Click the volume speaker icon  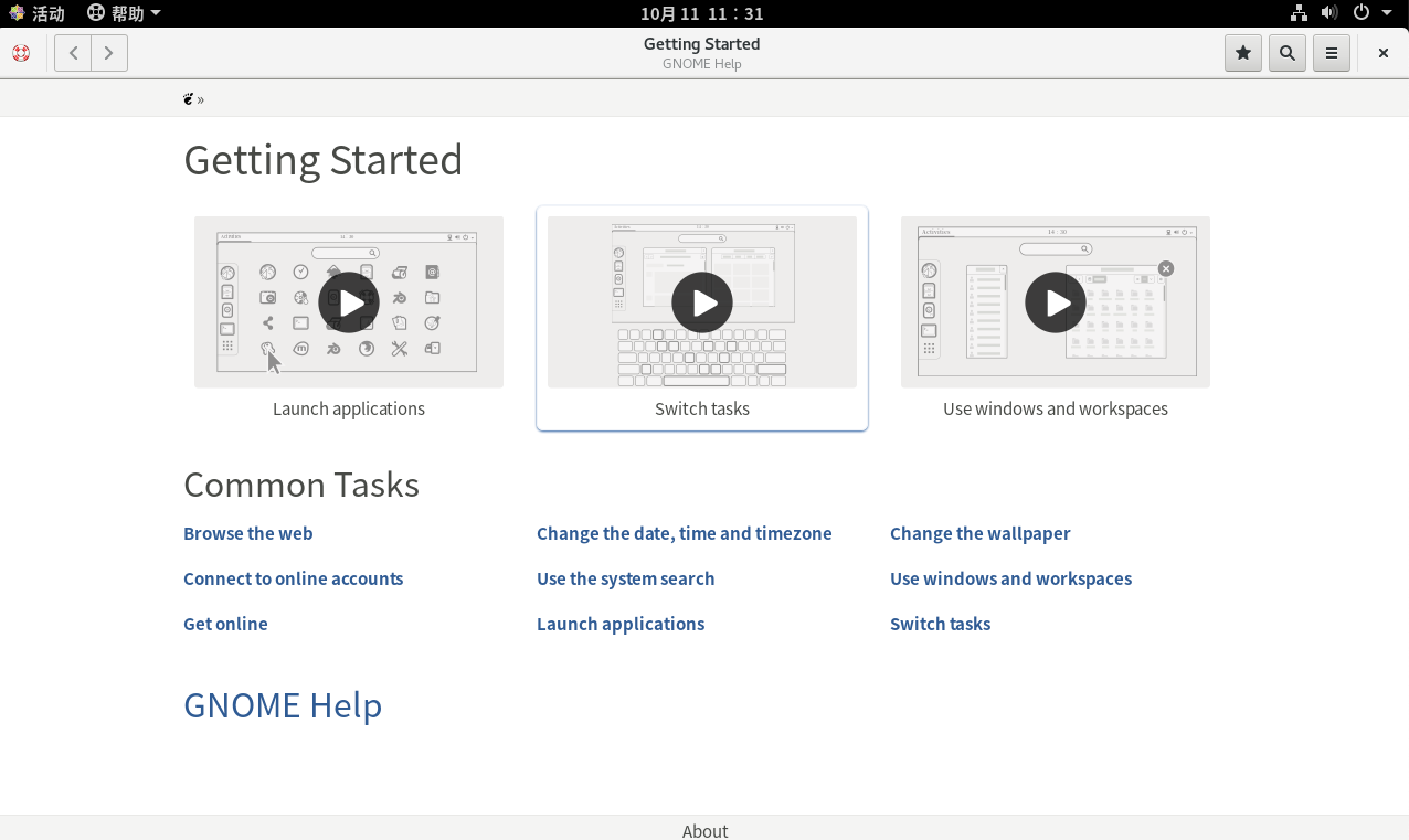tap(1328, 13)
